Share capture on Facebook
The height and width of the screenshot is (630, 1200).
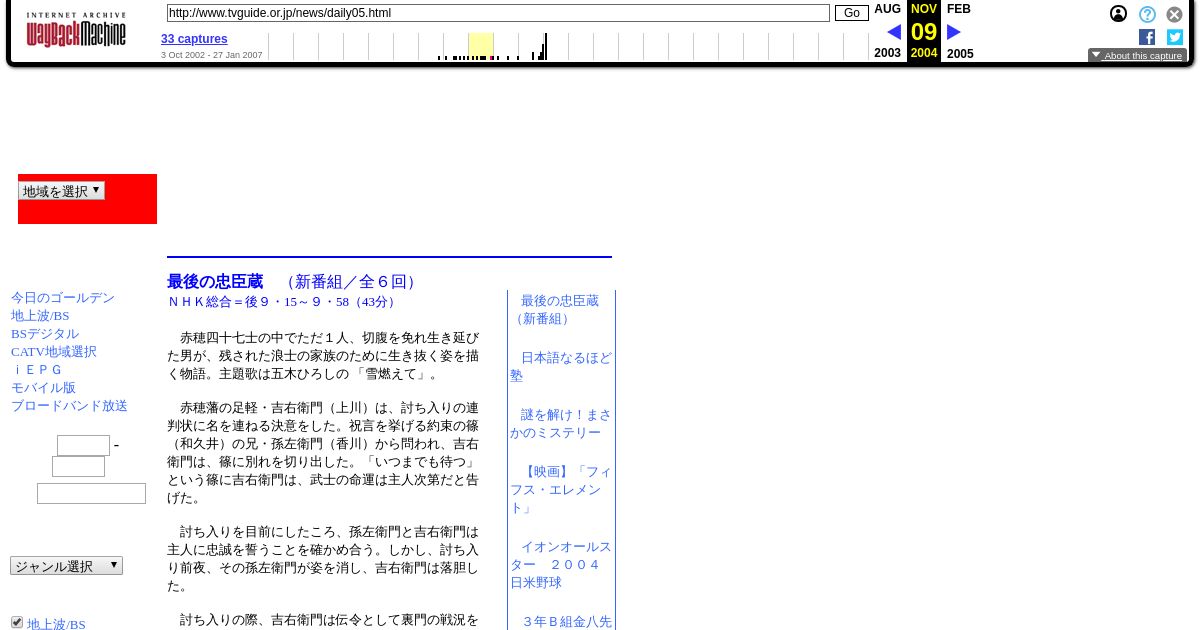click(x=1147, y=37)
